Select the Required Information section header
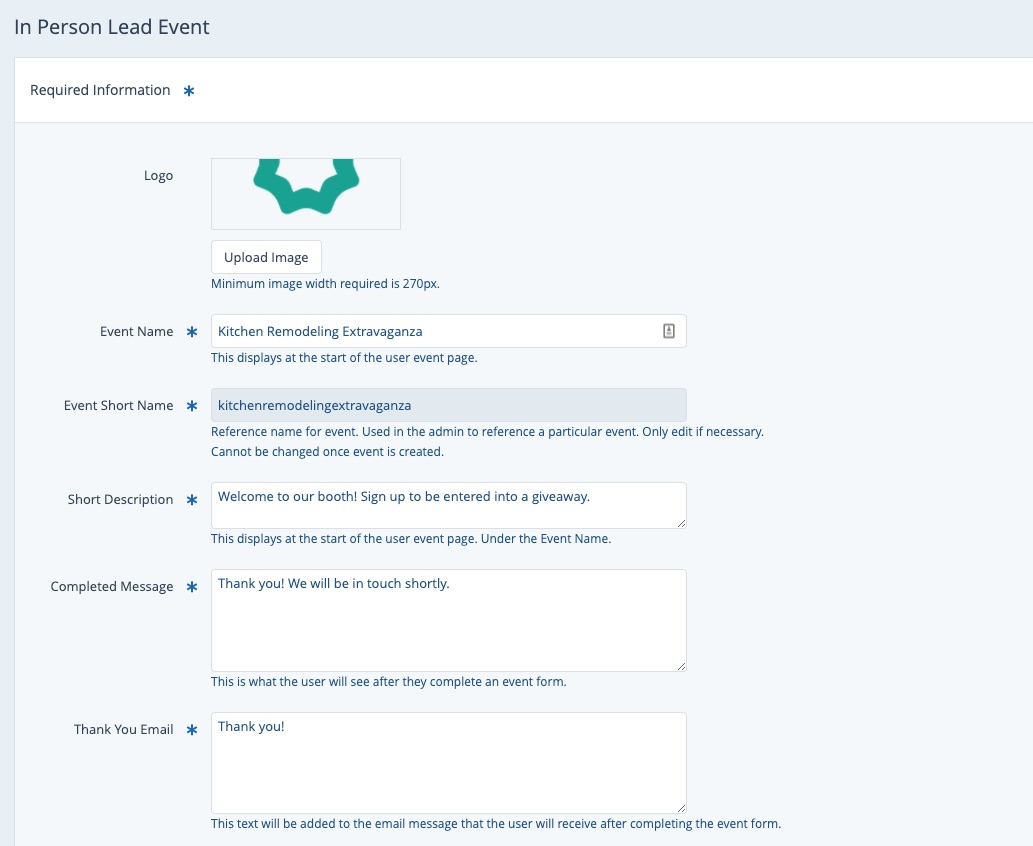This screenshot has height=846, width=1033. pos(100,90)
